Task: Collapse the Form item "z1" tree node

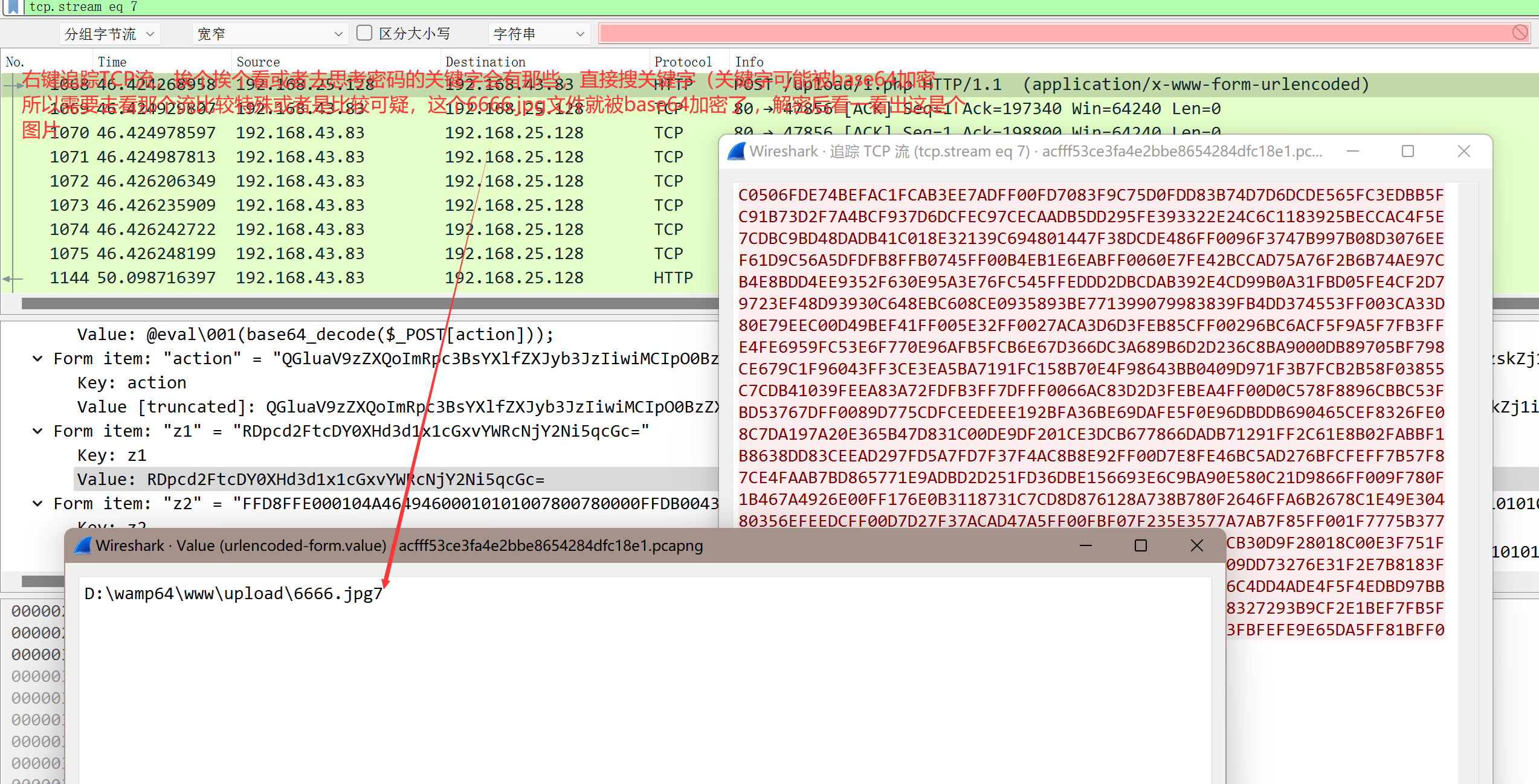Action: (37, 431)
